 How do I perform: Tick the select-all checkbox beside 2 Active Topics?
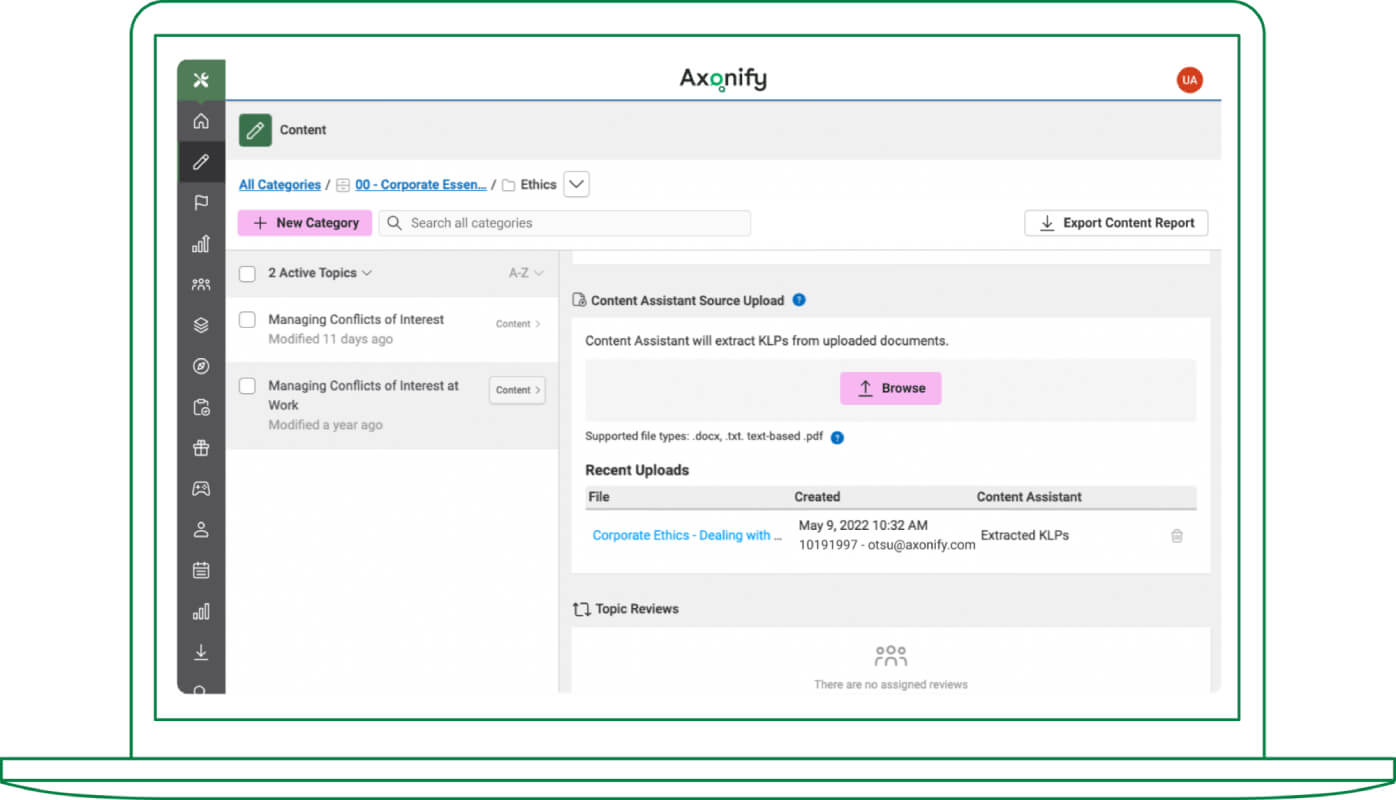[247, 274]
